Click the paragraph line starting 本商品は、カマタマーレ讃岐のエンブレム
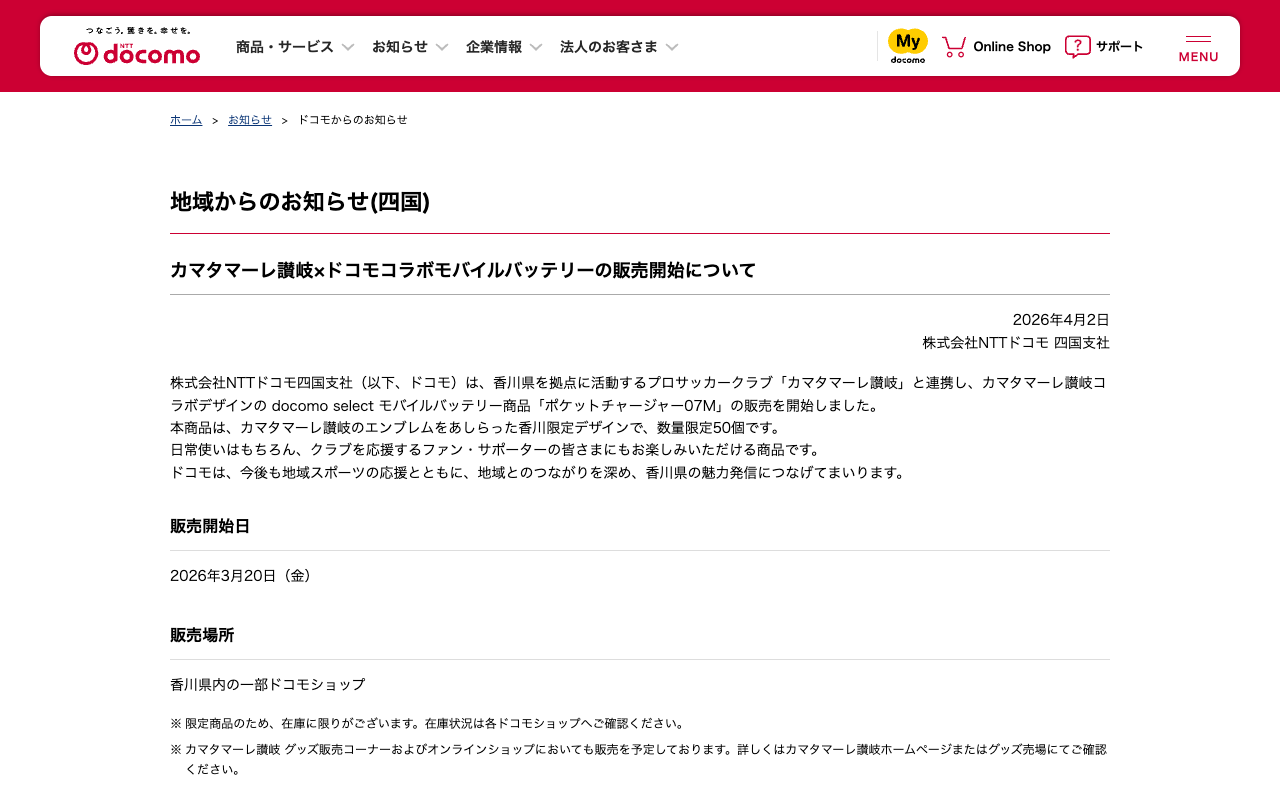The image size is (1280, 800). [x=476, y=428]
